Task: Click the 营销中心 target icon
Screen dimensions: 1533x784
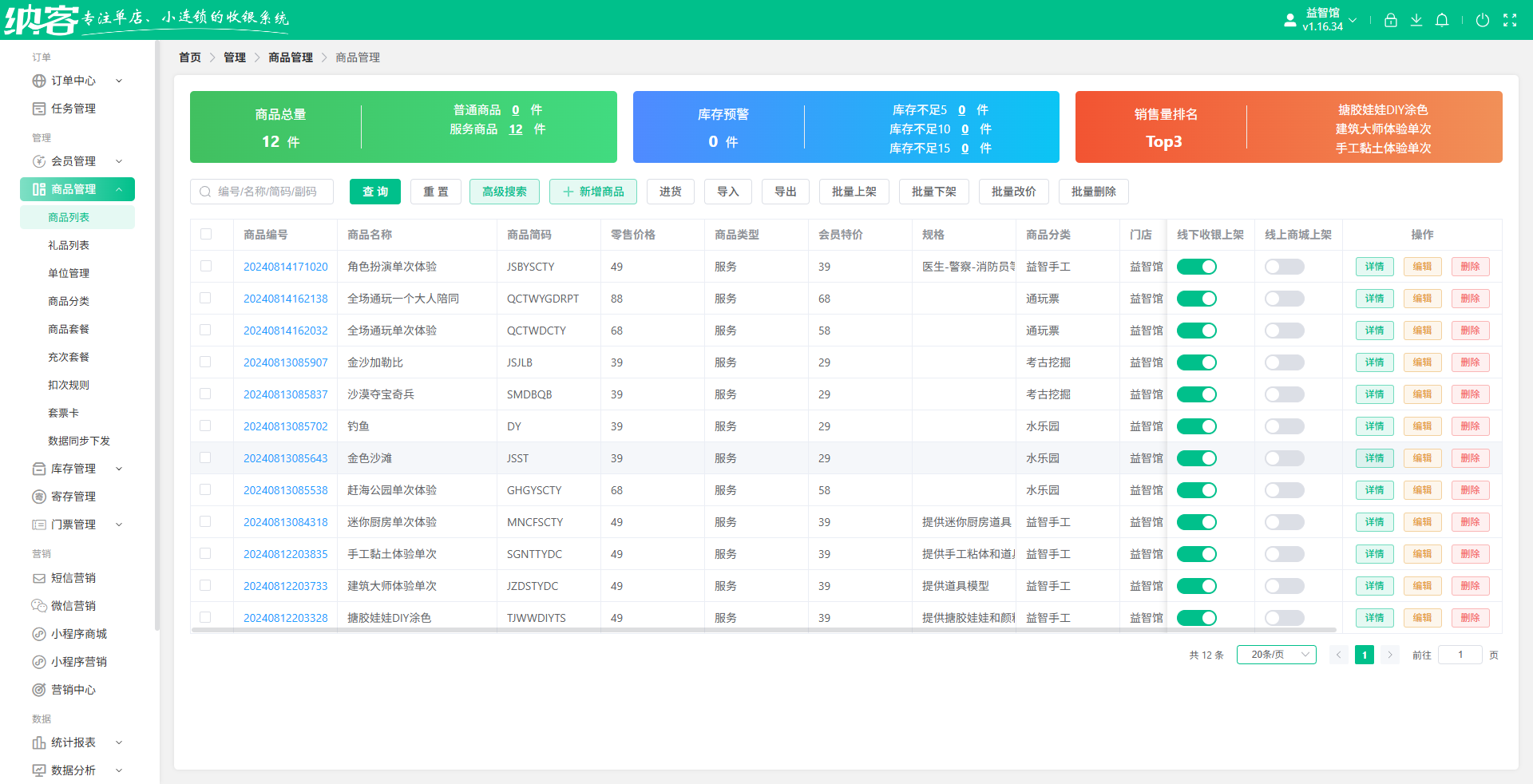Action: [39, 690]
